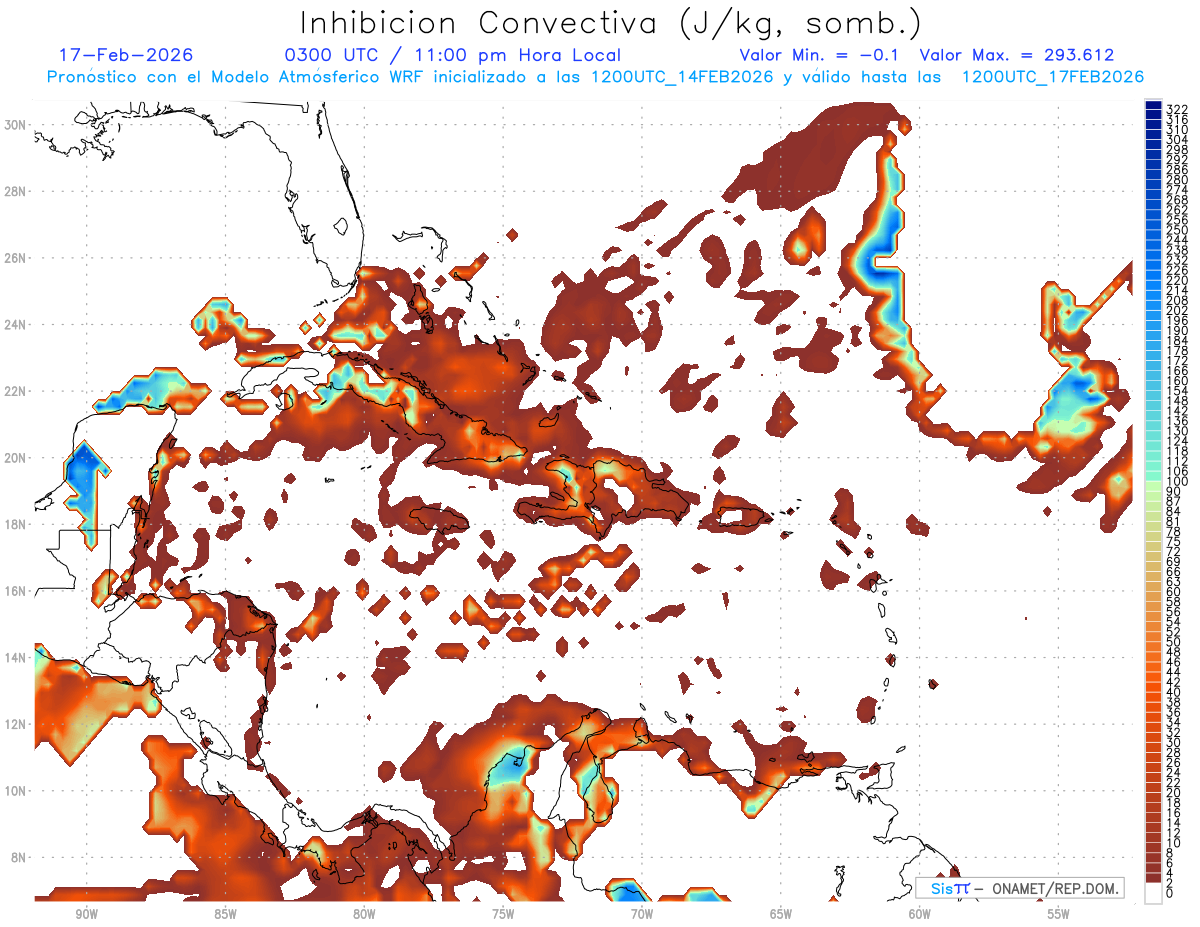The width and height of the screenshot is (1200, 927).
Task: Click the legend value '30'
Action: tap(1174, 742)
